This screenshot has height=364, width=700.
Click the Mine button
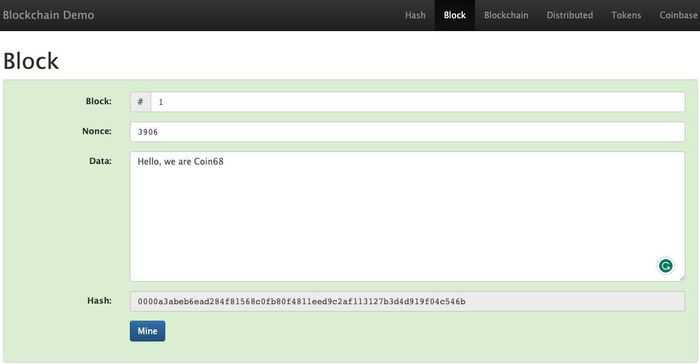pyautogui.click(x=147, y=331)
